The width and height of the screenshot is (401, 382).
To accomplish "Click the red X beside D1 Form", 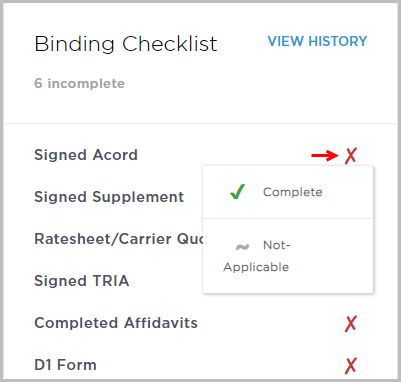I will point(351,366).
